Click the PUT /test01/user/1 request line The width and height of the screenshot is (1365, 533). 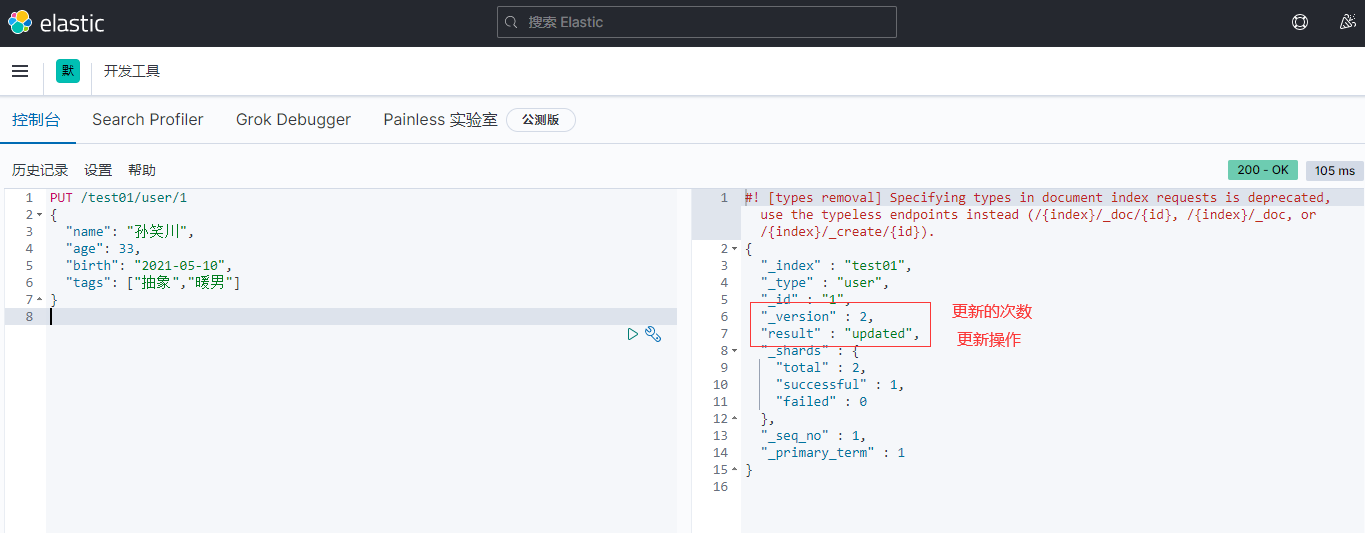(118, 198)
